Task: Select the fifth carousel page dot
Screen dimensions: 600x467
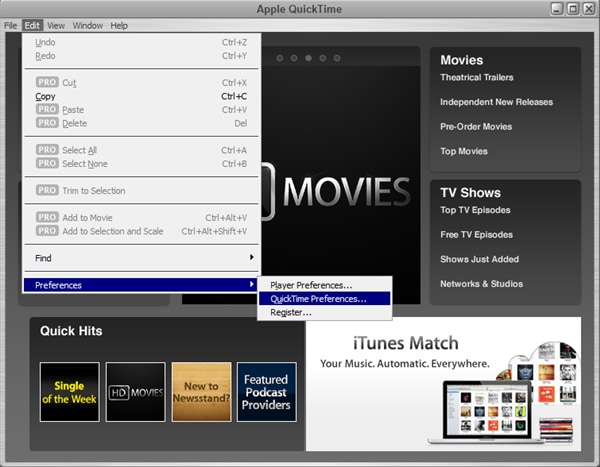Action: coord(337,58)
